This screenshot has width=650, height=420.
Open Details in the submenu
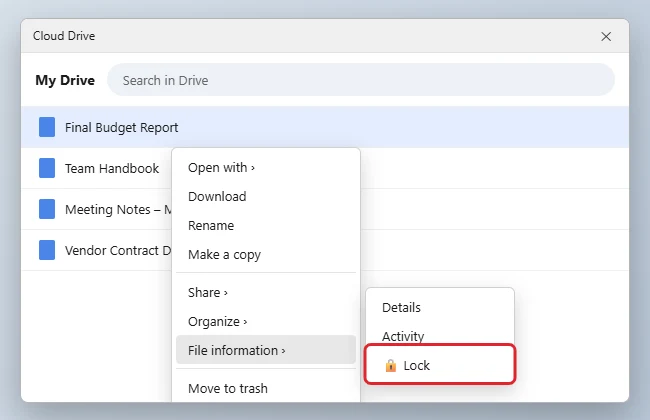(440, 308)
